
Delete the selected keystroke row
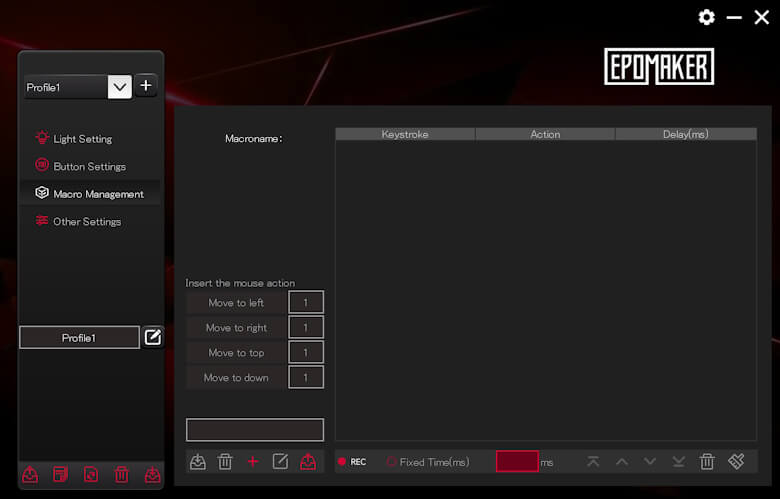(x=707, y=461)
